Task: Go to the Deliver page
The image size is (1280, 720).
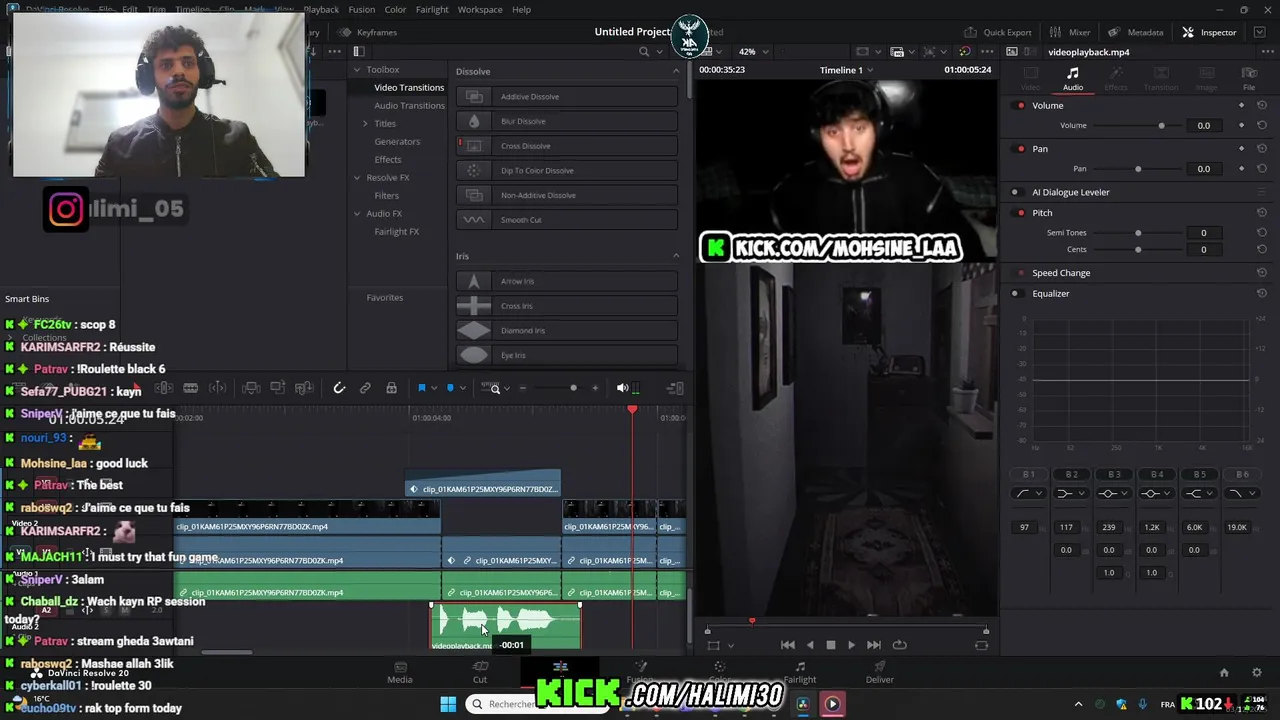Action: [x=880, y=672]
